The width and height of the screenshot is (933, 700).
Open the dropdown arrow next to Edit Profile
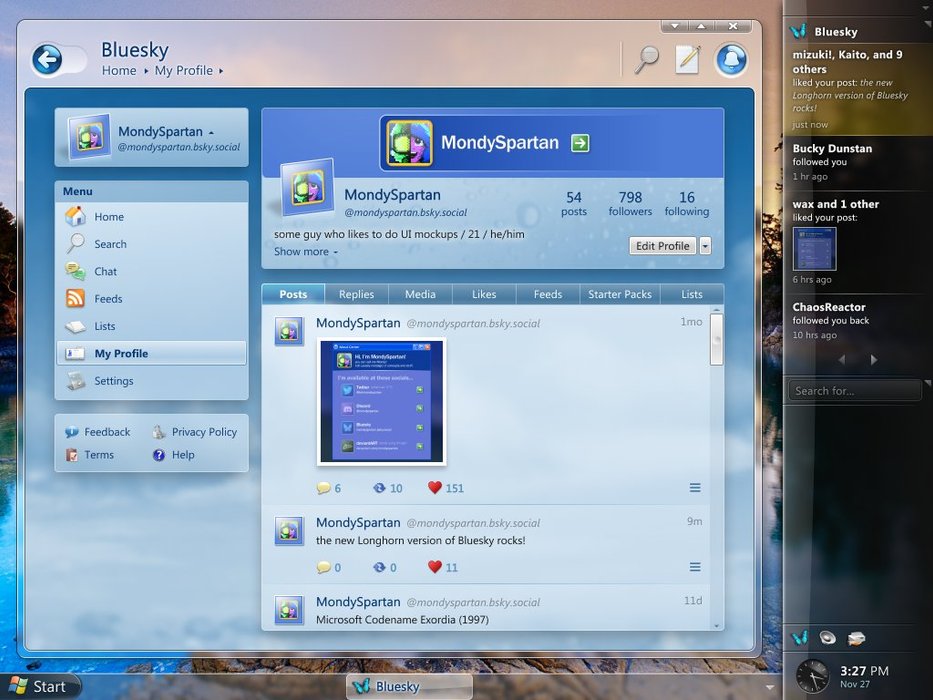[705, 246]
